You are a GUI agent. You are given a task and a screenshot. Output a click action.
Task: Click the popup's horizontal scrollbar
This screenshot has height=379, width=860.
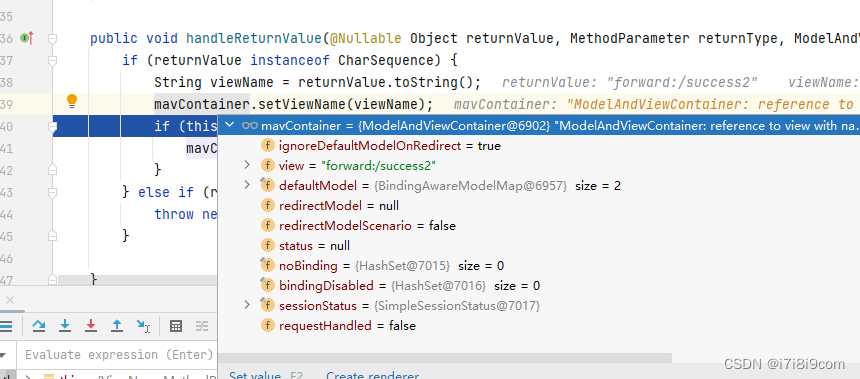click(x=445, y=358)
